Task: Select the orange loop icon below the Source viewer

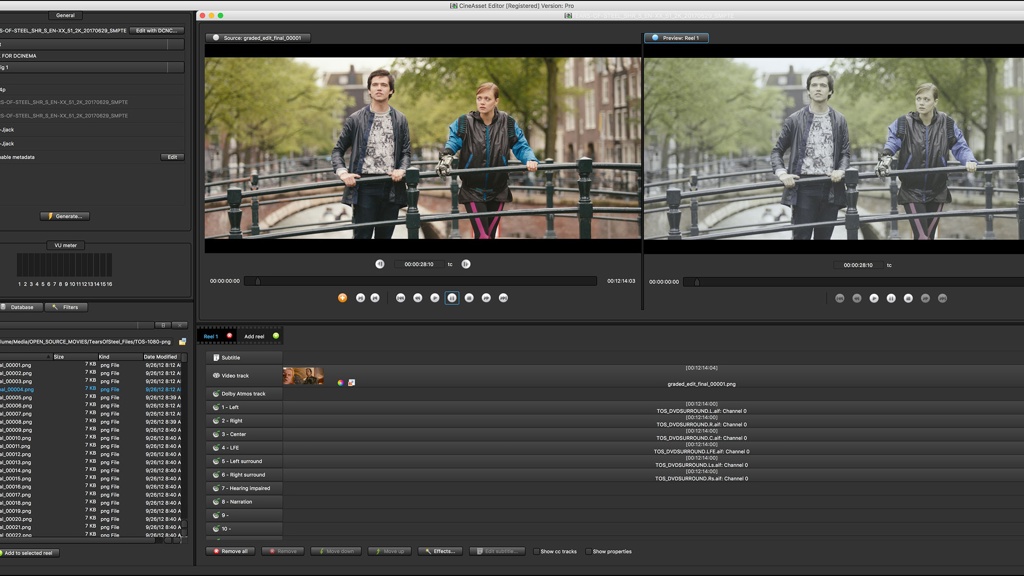Action: pos(341,297)
